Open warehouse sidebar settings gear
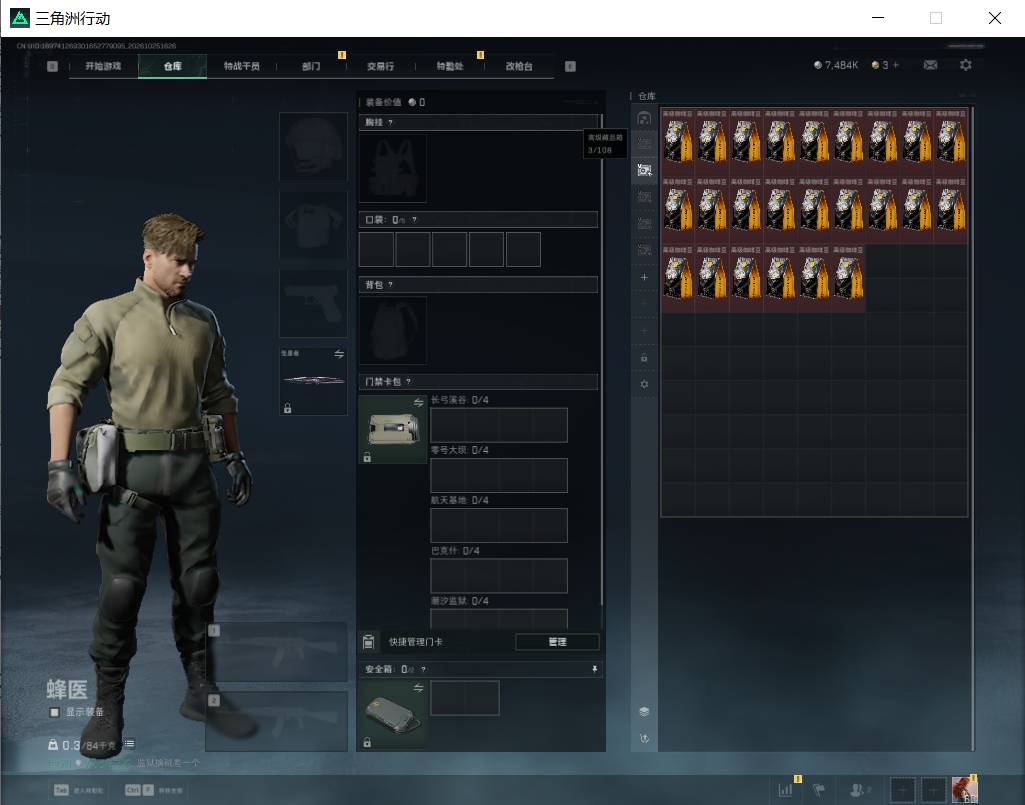The width and height of the screenshot is (1025, 805). point(644,385)
